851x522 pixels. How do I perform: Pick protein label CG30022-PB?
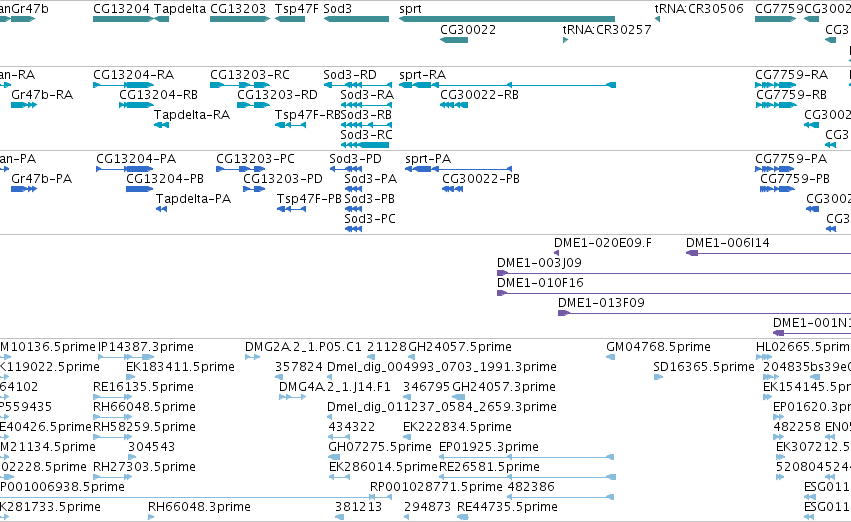click(x=481, y=179)
